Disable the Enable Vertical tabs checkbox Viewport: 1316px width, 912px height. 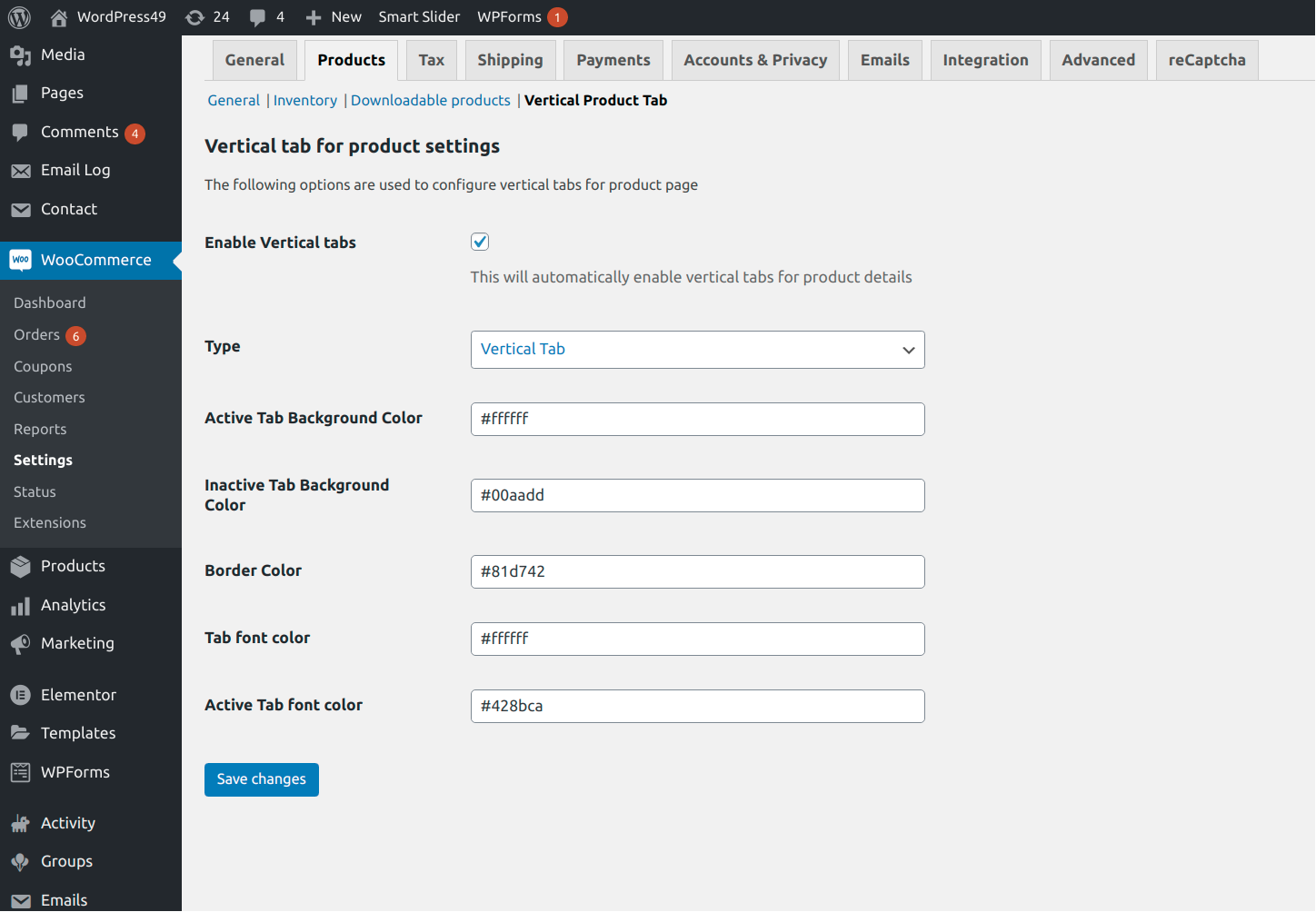pyautogui.click(x=480, y=242)
